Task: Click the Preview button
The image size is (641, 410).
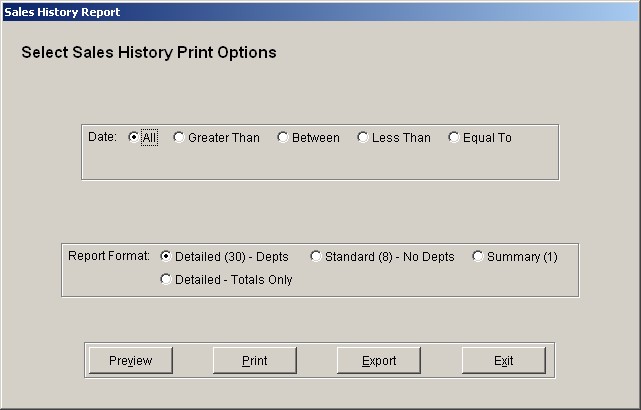Action: [x=131, y=361]
